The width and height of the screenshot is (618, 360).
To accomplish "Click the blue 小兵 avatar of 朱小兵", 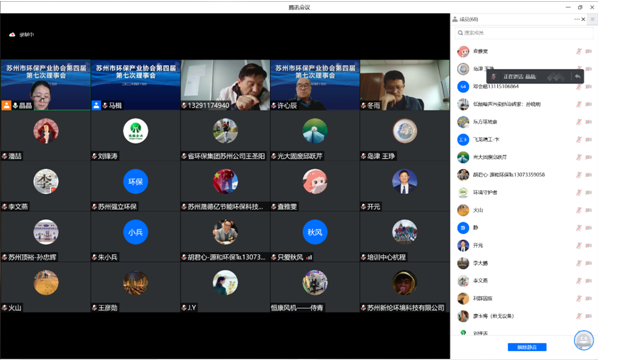I will pyautogui.click(x=136, y=232).
